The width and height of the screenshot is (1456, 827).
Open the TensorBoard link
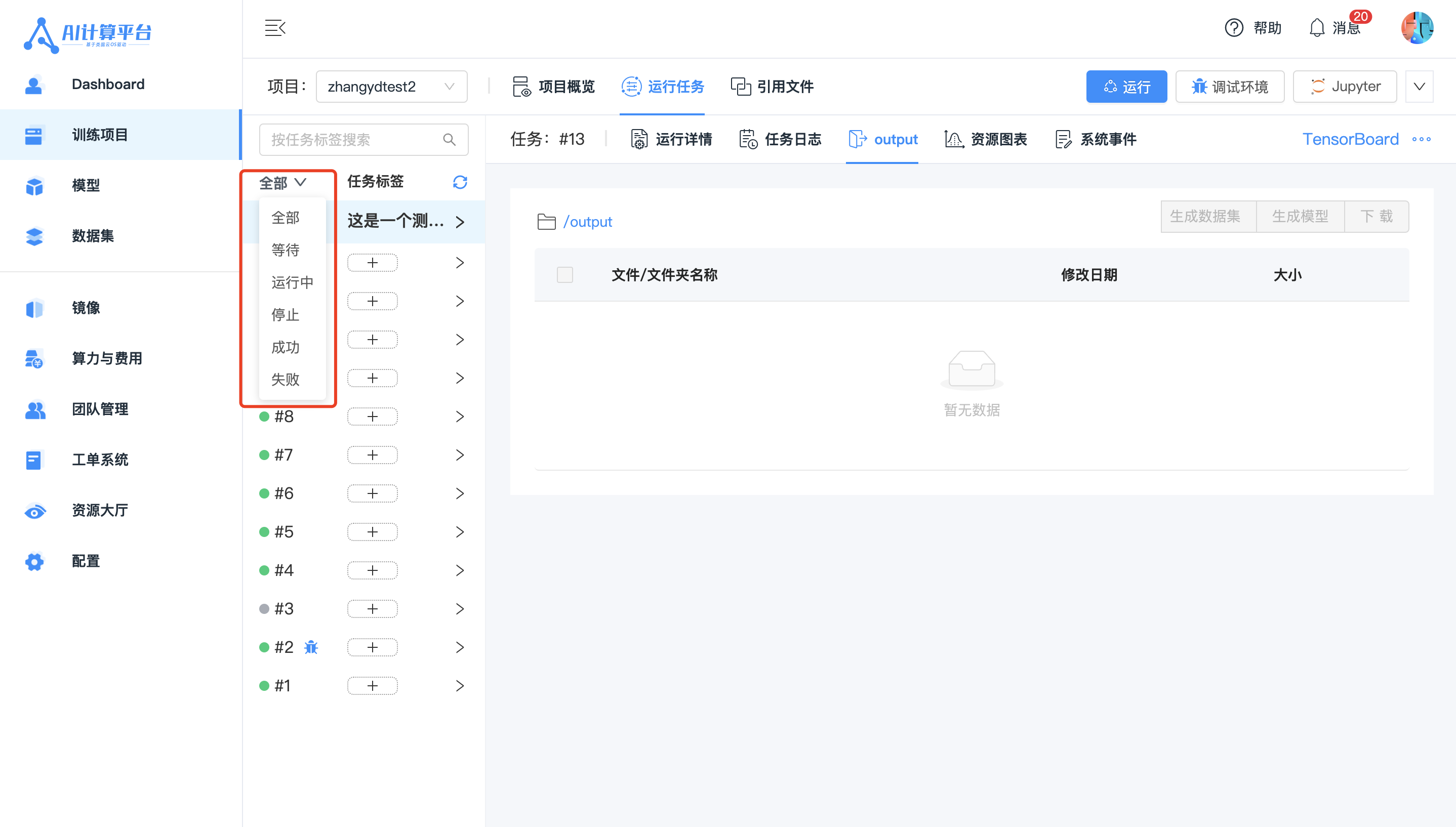(x=1350, y=139)
